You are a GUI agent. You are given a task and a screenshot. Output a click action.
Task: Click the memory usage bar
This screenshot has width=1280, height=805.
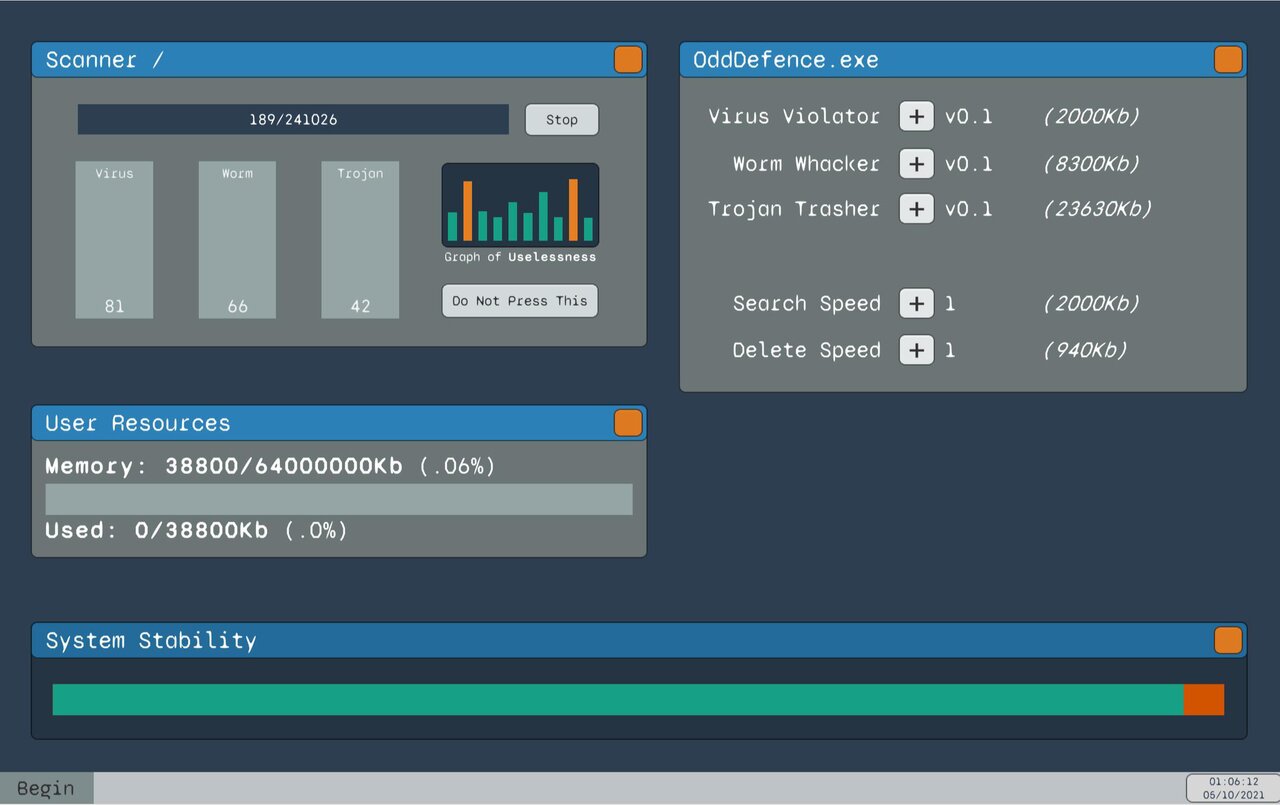339,499
